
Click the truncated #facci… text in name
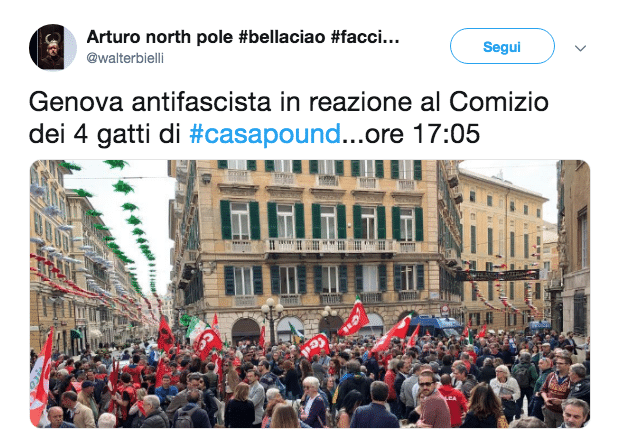point(365,37)
